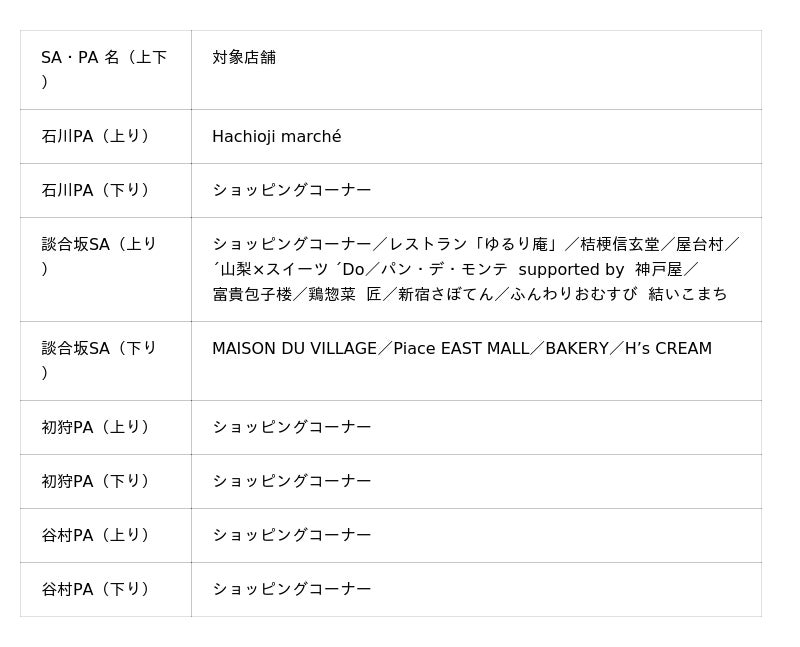Click the H's CREAM store name

tap(668, 349)
